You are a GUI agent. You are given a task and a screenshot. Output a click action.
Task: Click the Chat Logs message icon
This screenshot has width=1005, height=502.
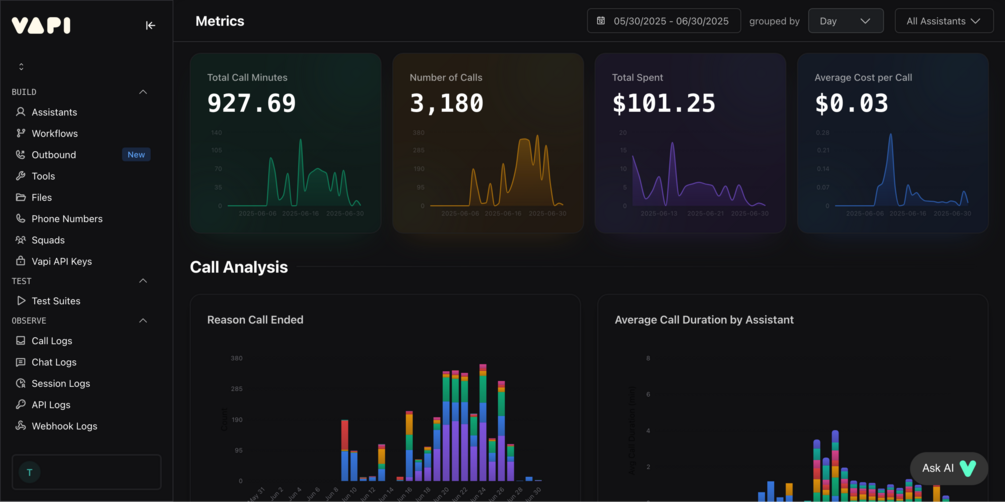pyautogui.click(x=21, y=362)
